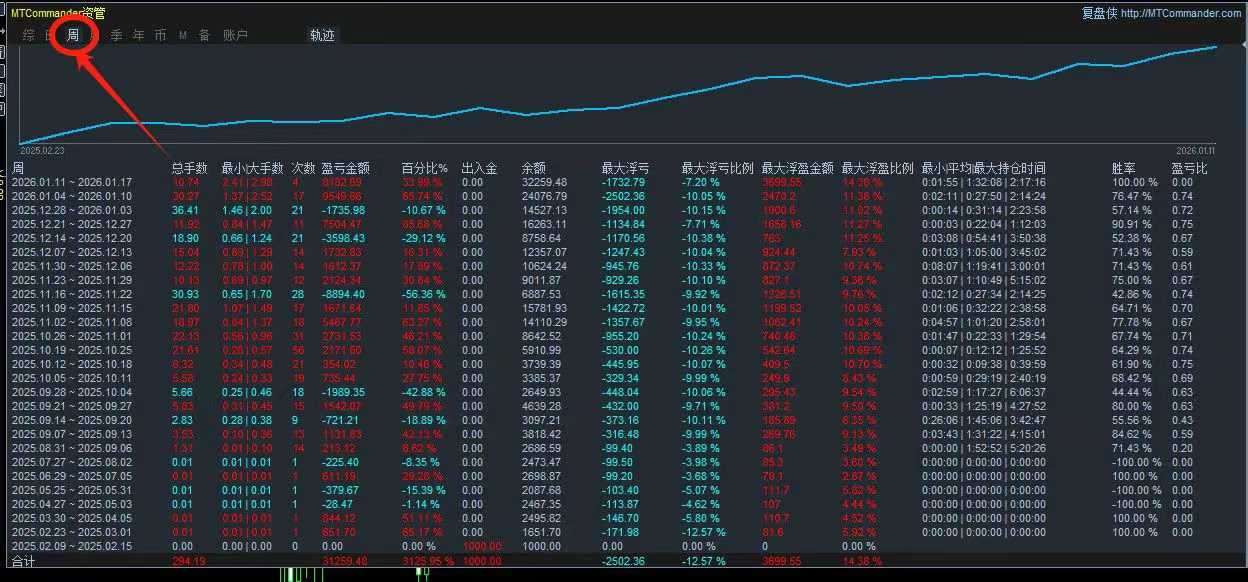Switch to the 周 (weekly) tab
Screen dimensions: 1248x582
pyautogui.click(x=73, y=35)
